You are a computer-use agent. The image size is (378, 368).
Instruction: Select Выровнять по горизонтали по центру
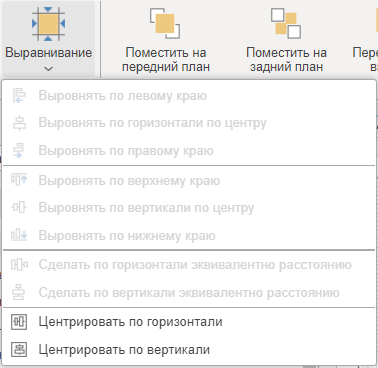[x=189, y=123]
